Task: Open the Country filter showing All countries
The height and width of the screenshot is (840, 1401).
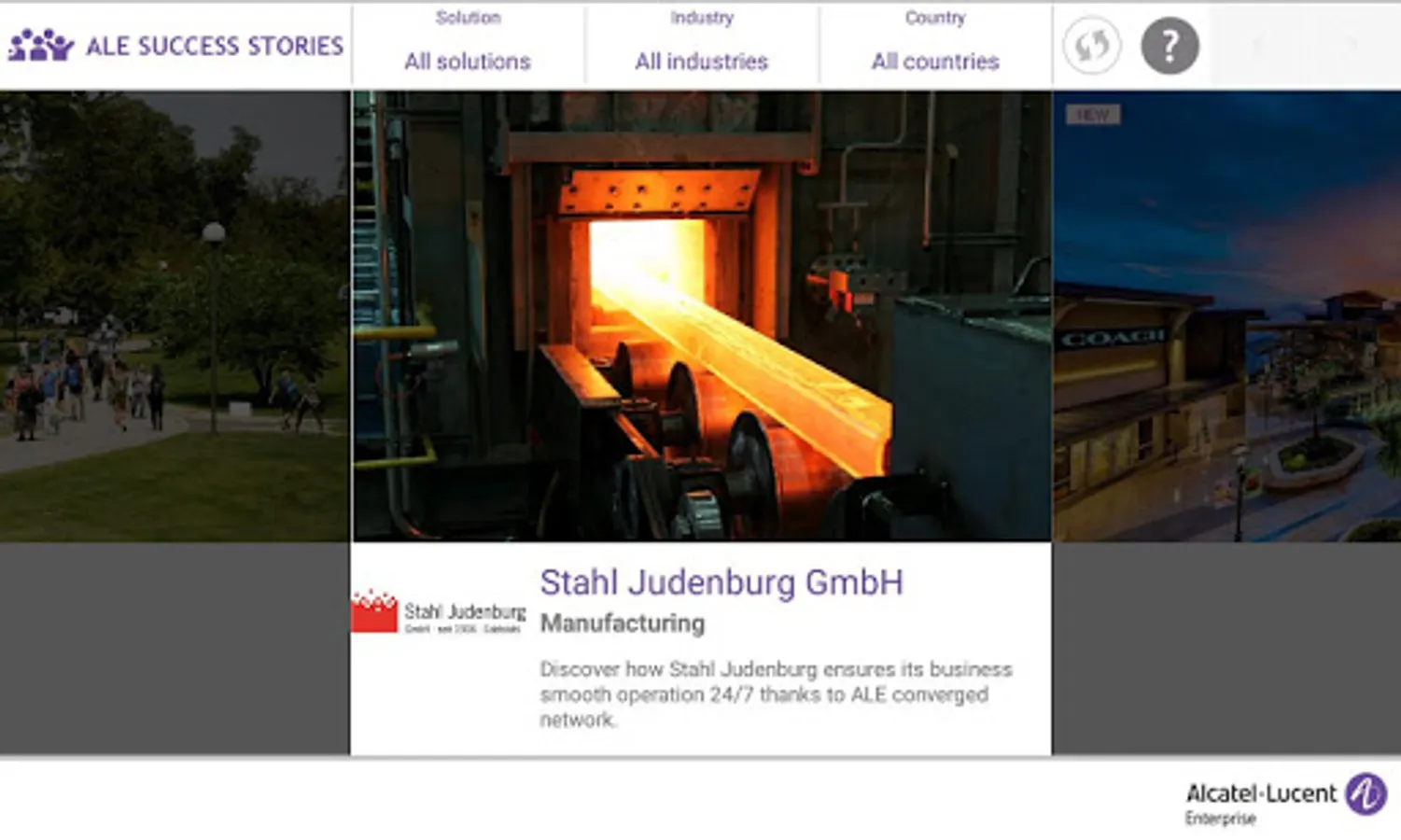Action: (935, 45)
